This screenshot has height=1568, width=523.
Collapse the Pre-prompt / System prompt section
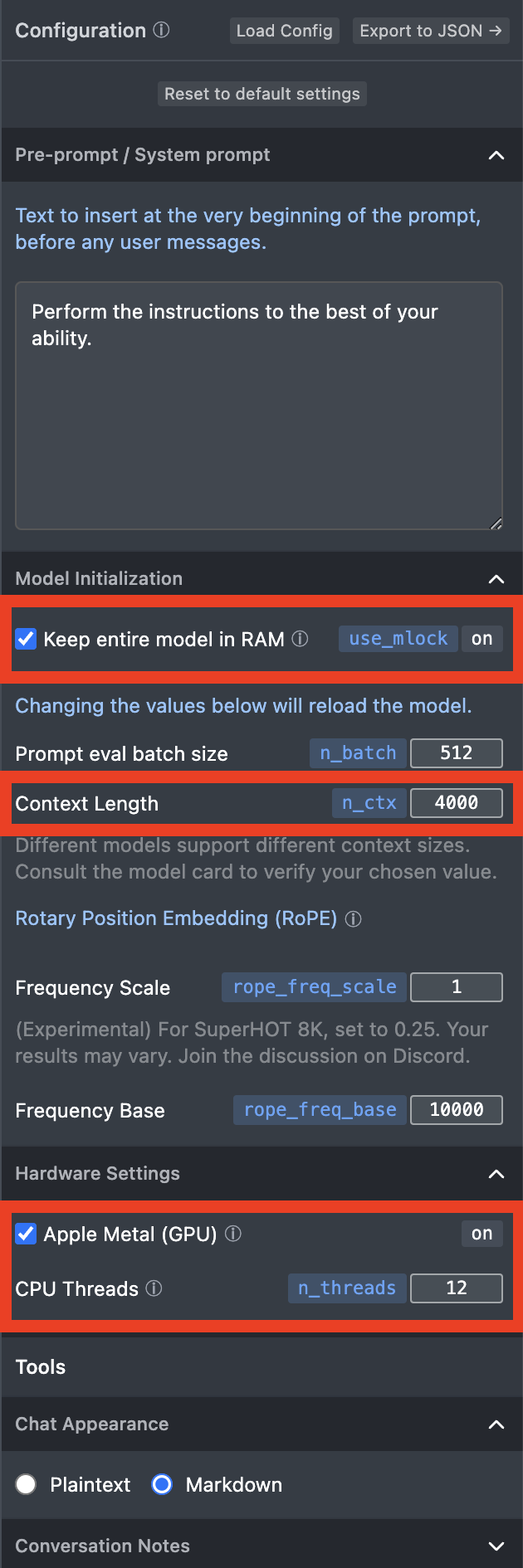496,155
